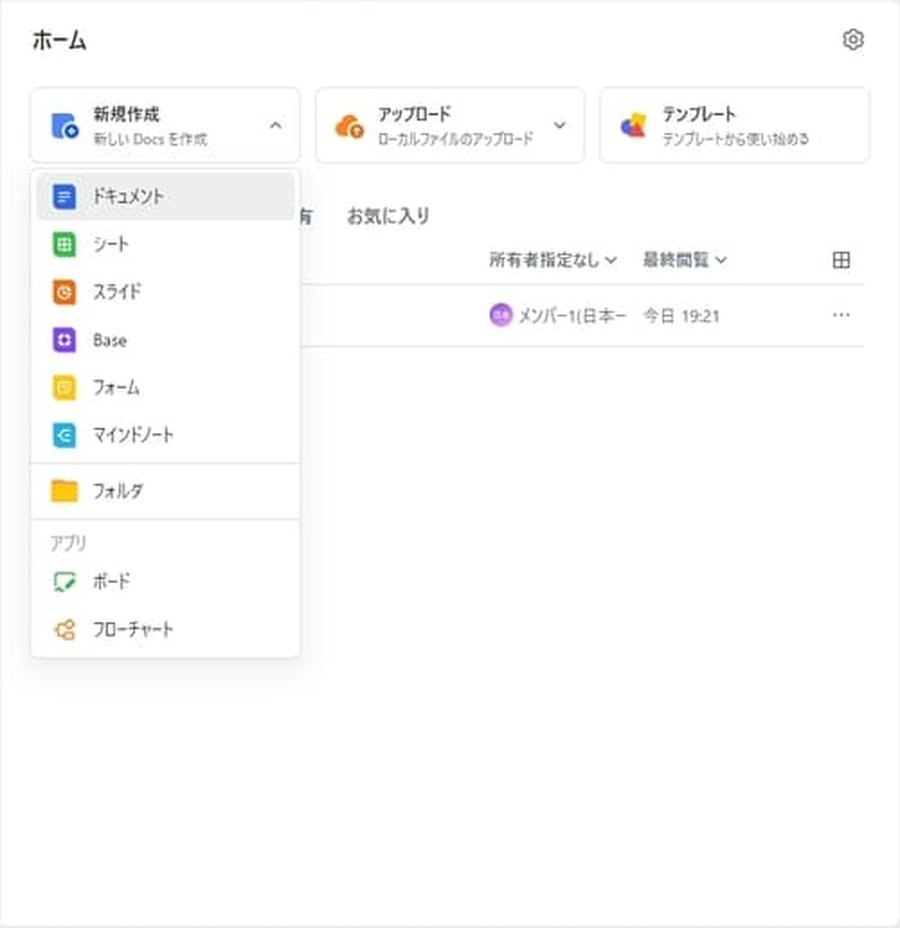
Task: Select ドキュメント to create a new document
Action: 130,196
